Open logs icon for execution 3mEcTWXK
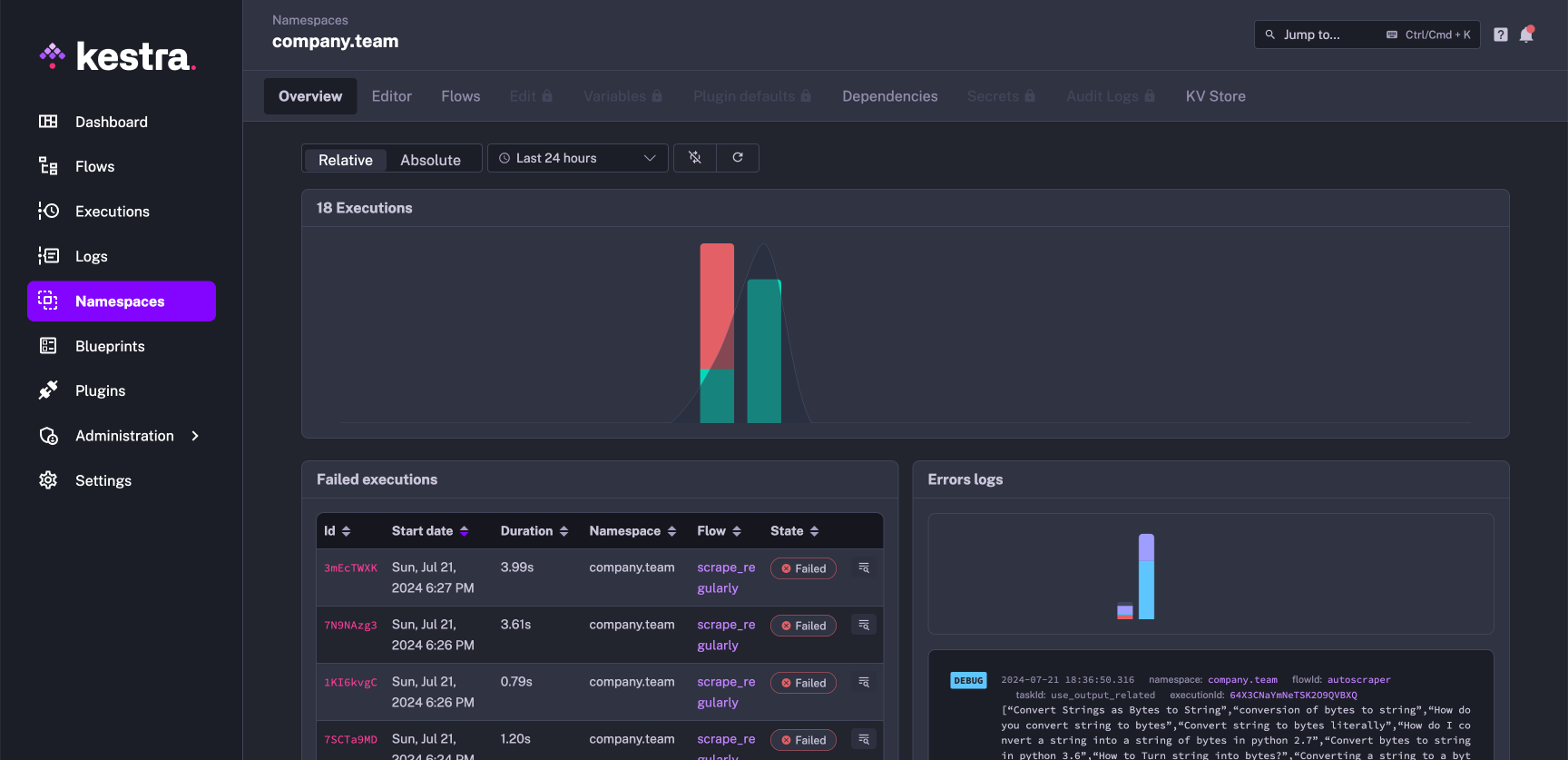The height and width of the screenshot is (760, 1568). [x=864, y=568]
